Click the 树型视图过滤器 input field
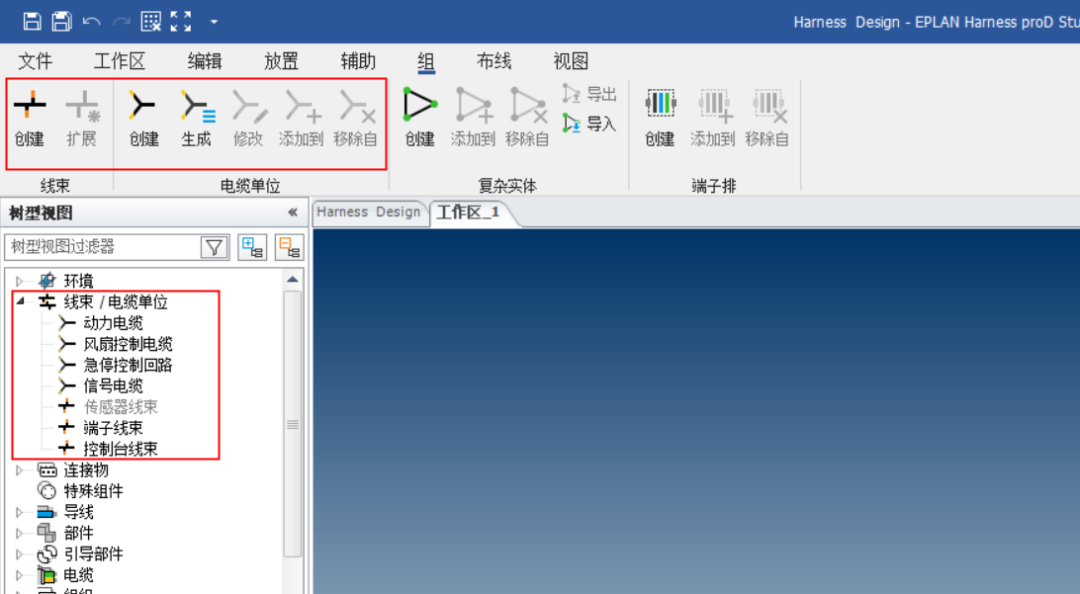The image size is (1080, 594). [x=102, y=247]
